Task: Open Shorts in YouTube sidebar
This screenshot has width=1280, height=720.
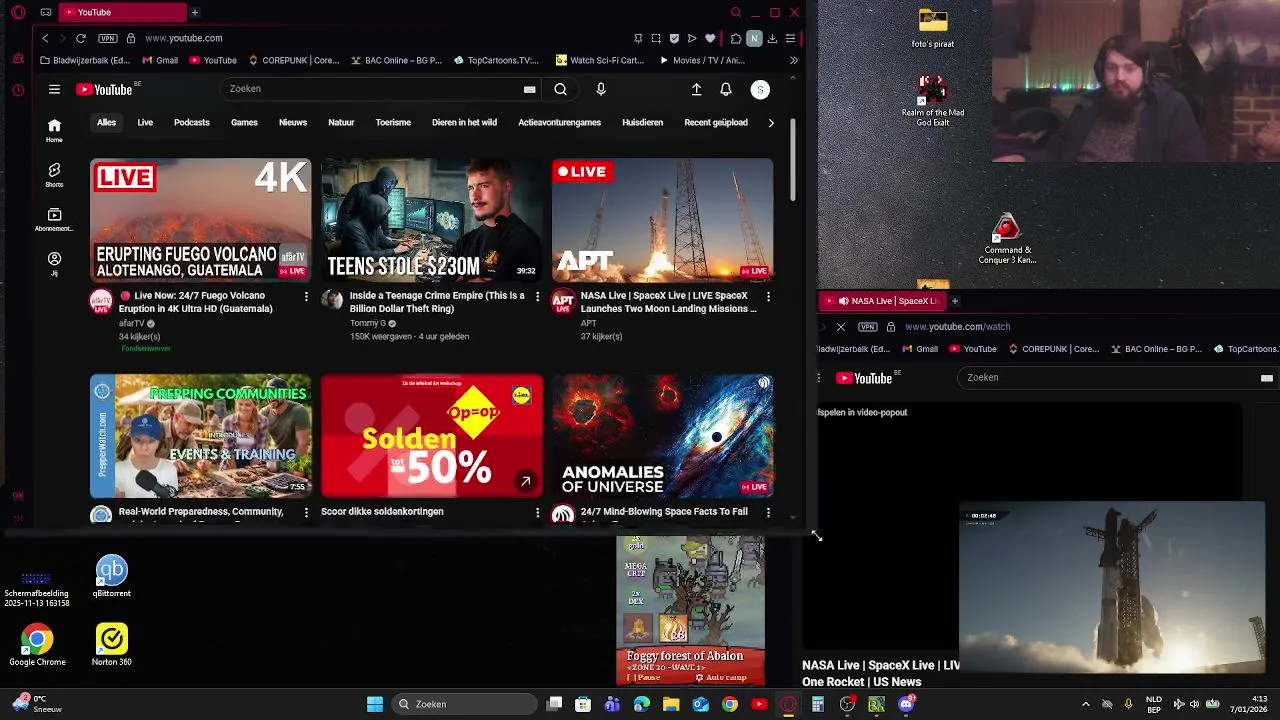Action: (54, 174)
